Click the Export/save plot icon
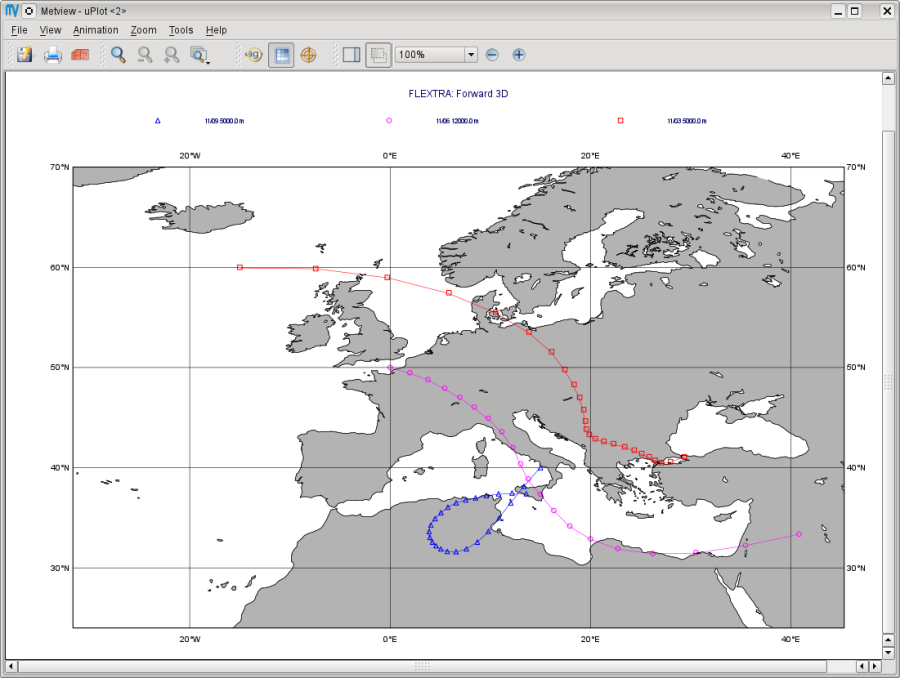900x678 pixels. click(25, 55)
